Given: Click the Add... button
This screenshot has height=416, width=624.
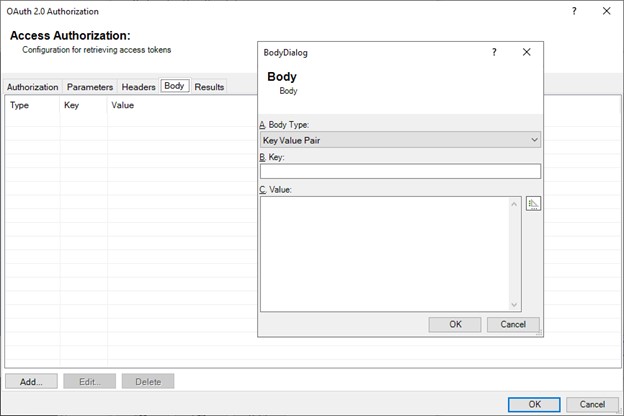Looking at the screenshot, I should coord(30,381).
